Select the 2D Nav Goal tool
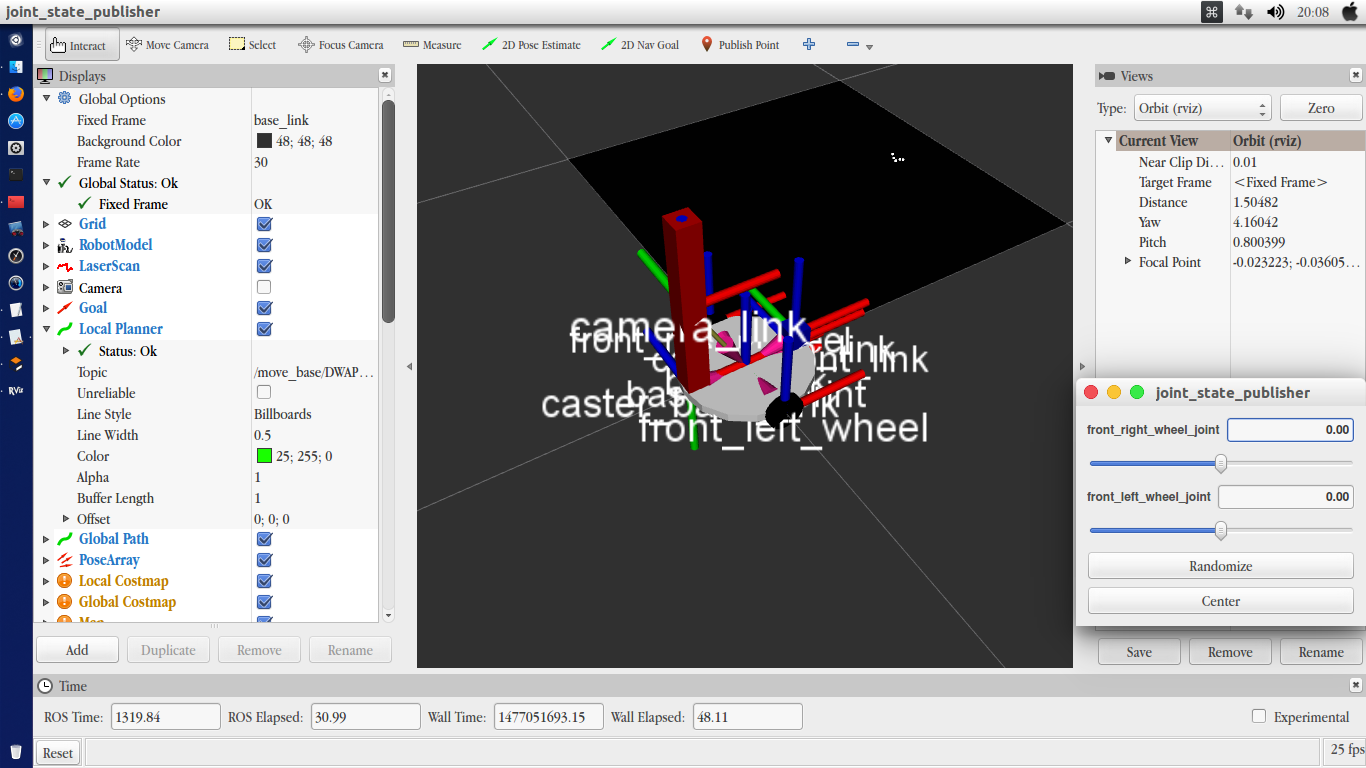Screen dimensions: 1366x768 click(640, 45)
